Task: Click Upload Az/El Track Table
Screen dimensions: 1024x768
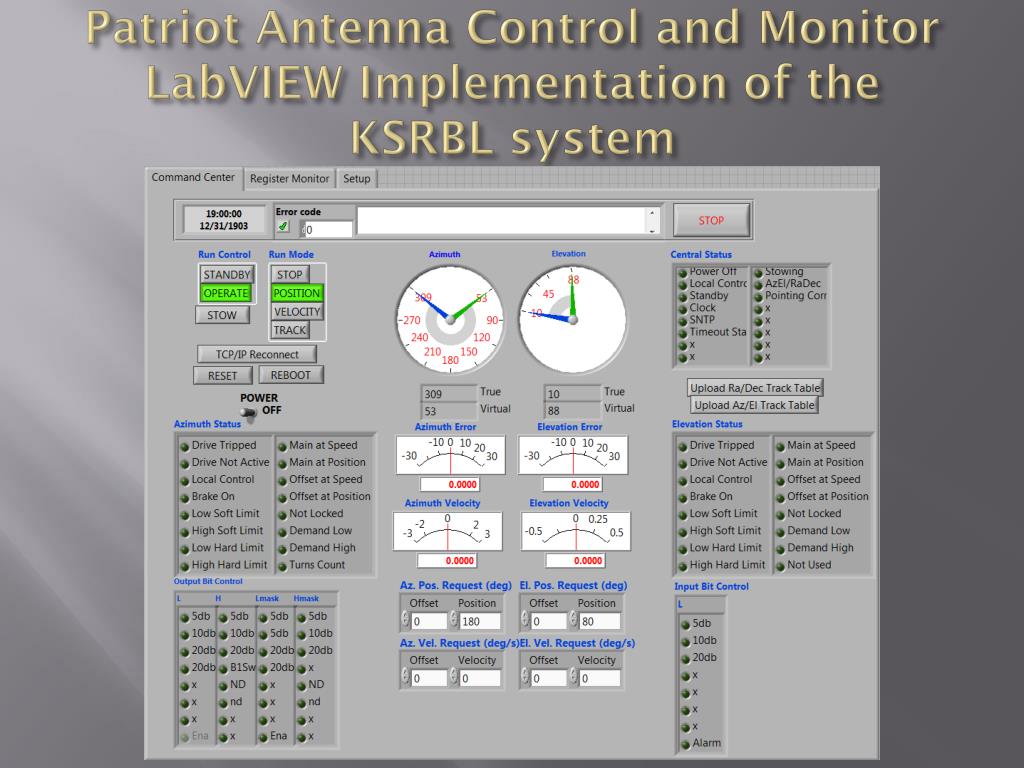Action: point(754,405)
